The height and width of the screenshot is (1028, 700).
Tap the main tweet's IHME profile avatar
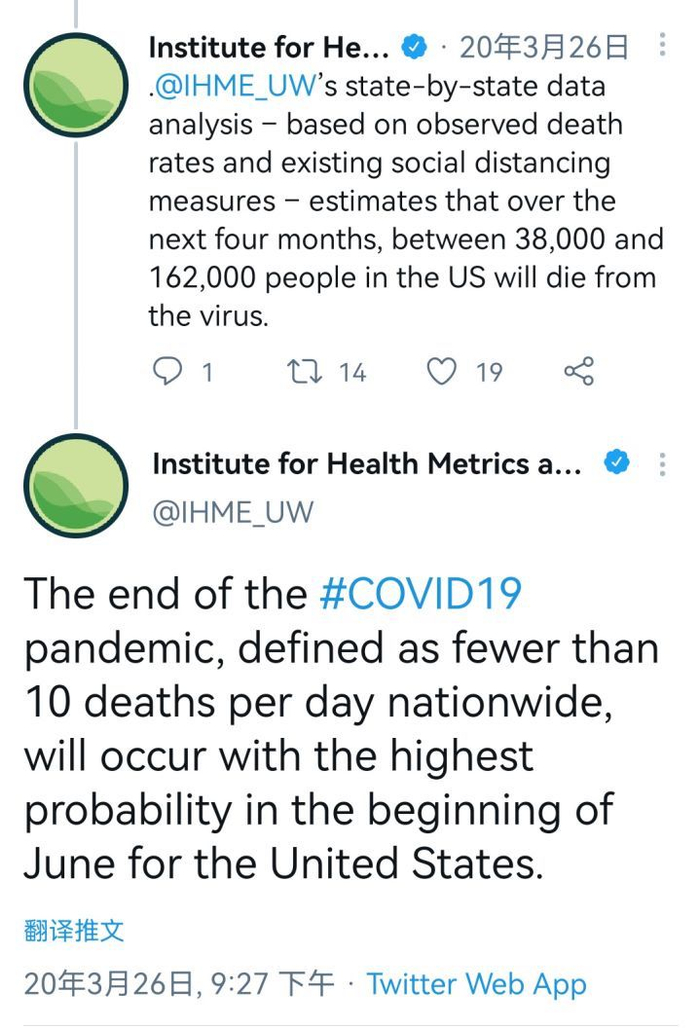(x=75, y=487)
